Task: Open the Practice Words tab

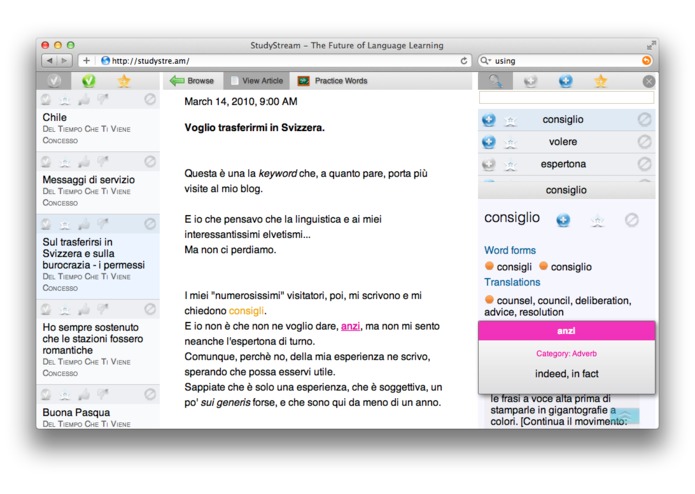Action: (332, 81)
